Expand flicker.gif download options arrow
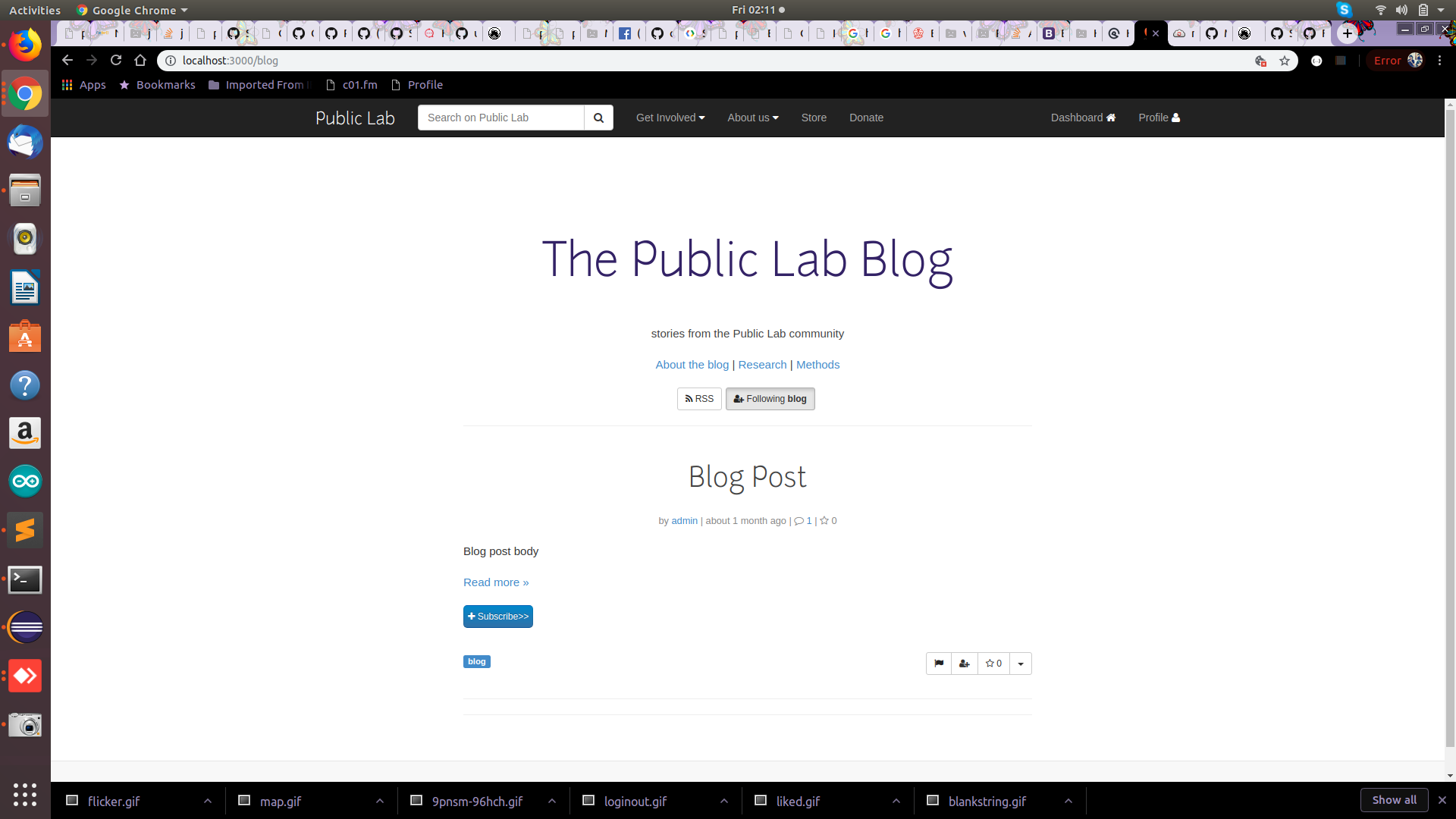The image size is (1456, 819). point(208,801)
